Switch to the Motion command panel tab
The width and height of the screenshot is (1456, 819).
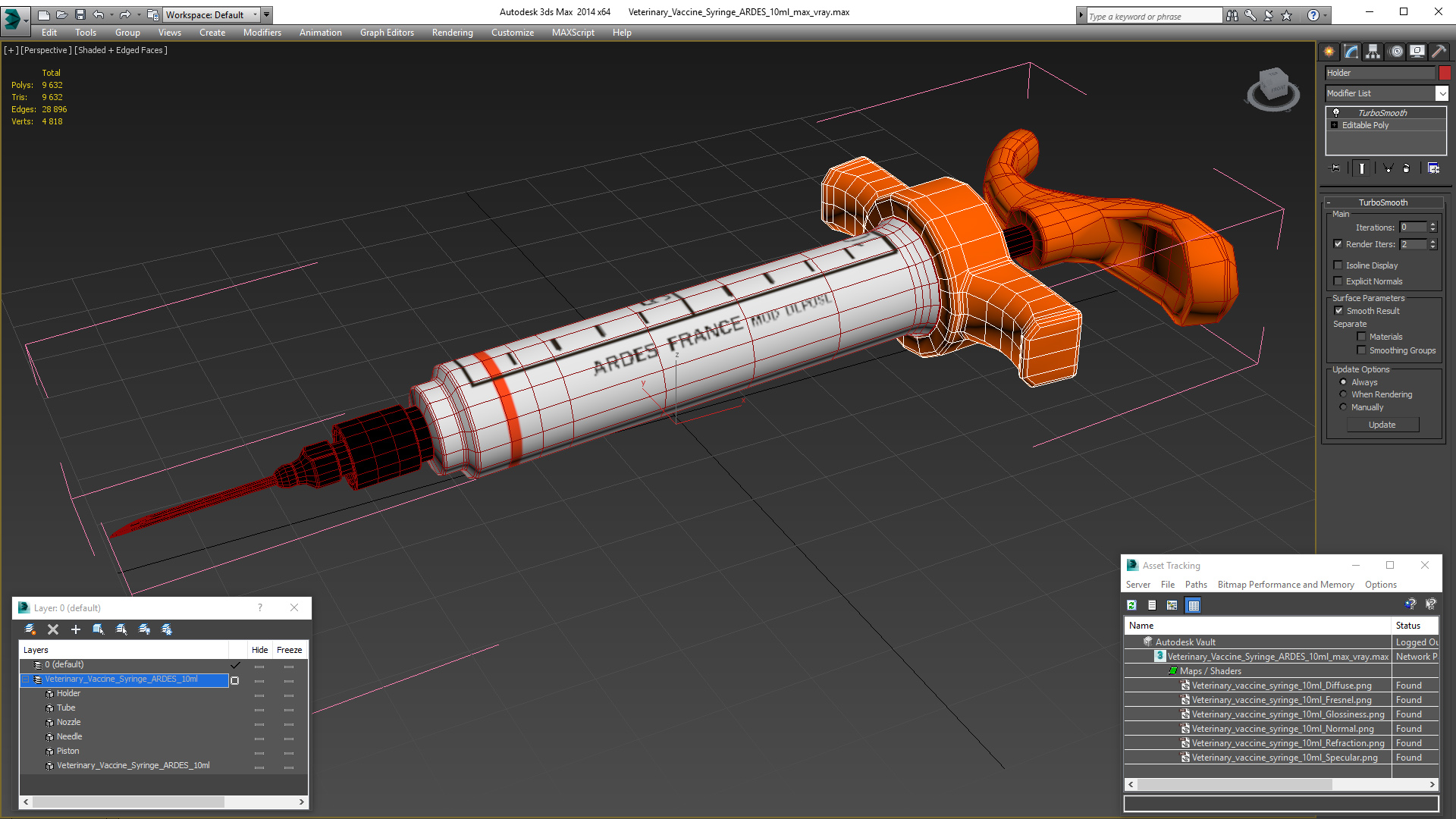click(x=1396, y=52)
